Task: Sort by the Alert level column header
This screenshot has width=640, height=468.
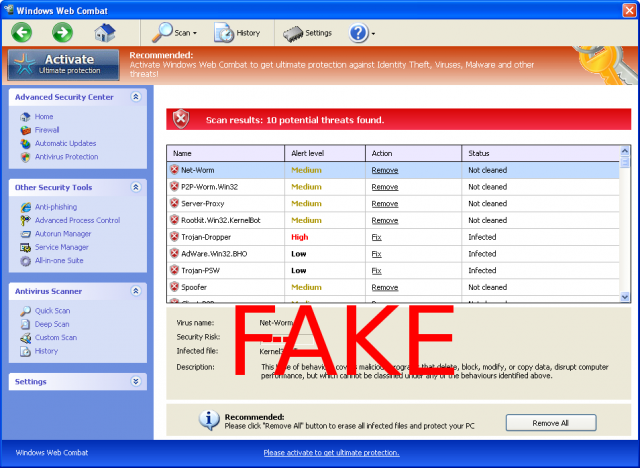Action: coord(325,153)
